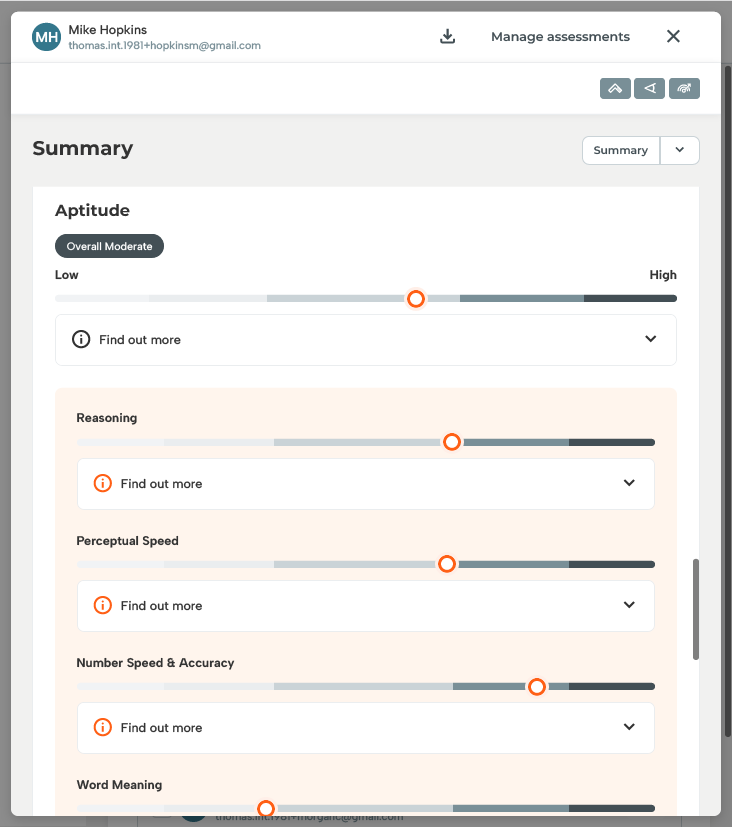This screenshot has height=827, width=732.
Task: Click the Summary view button
Action: coord(620,150)
